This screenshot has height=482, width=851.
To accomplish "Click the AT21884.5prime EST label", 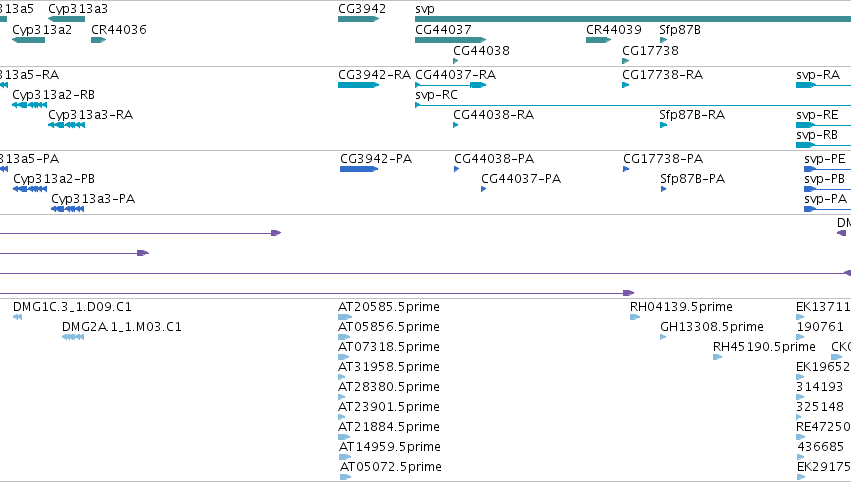I will [389, 428].
